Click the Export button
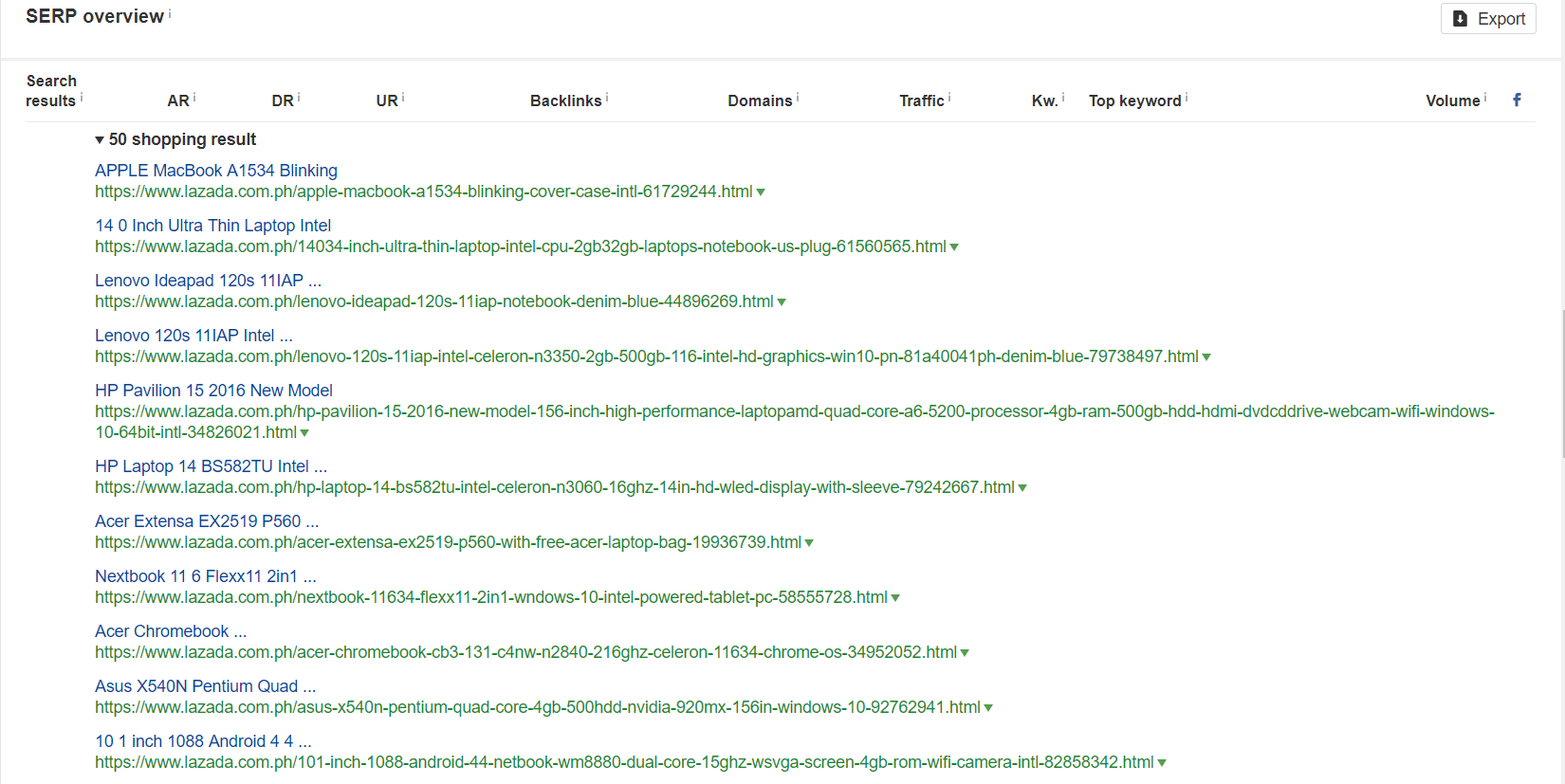Screen dimensions: 1565x784 [1487, 19]
